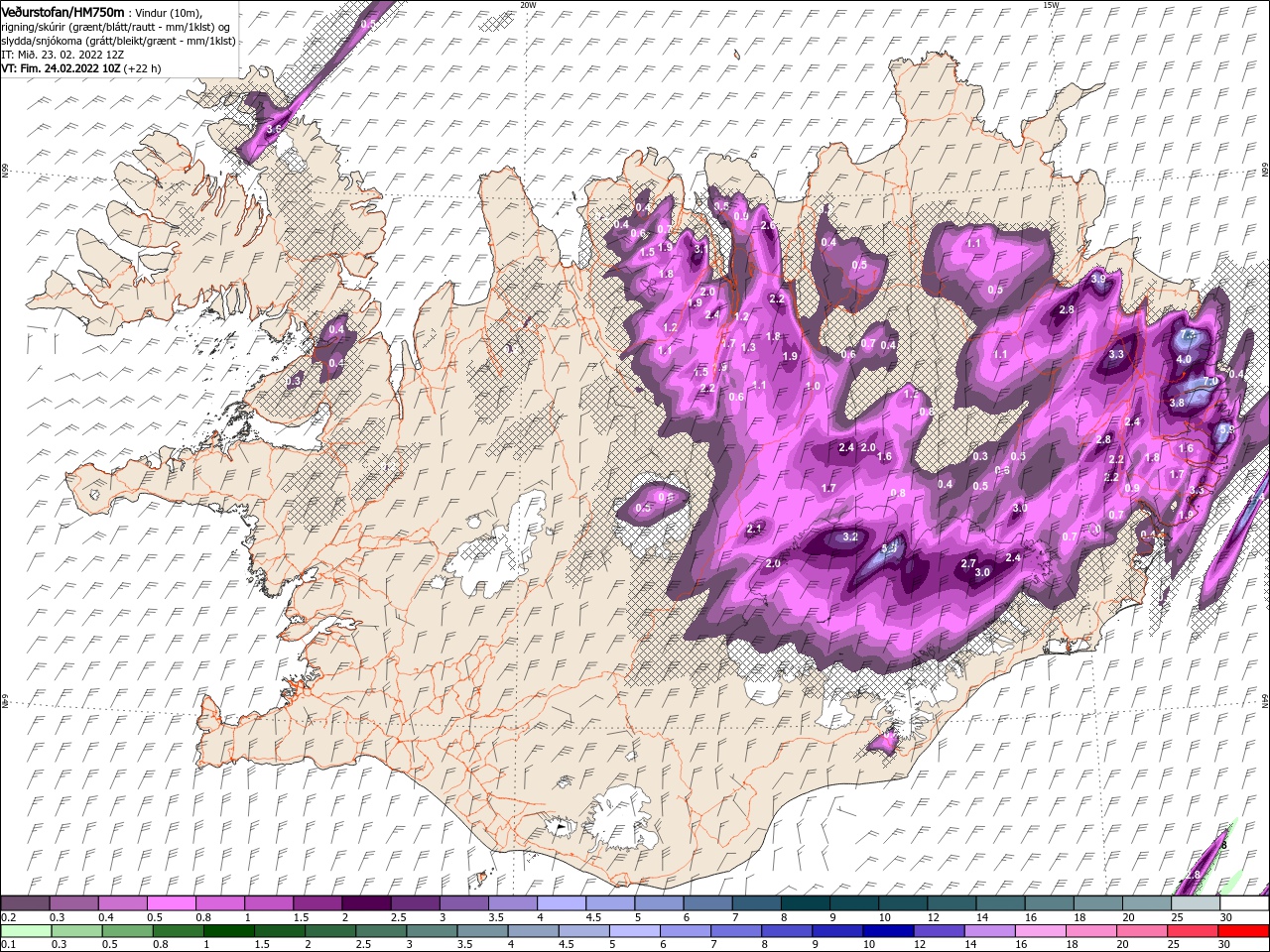Viewport: 1270px width, 952px height.
Task: Select top legend row swatch labeled 10
Action: (x=904, y=903)
